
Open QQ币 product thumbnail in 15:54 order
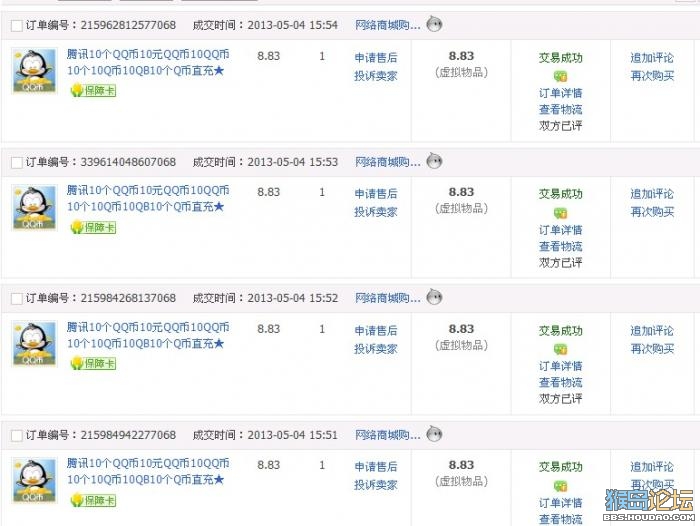34,71
